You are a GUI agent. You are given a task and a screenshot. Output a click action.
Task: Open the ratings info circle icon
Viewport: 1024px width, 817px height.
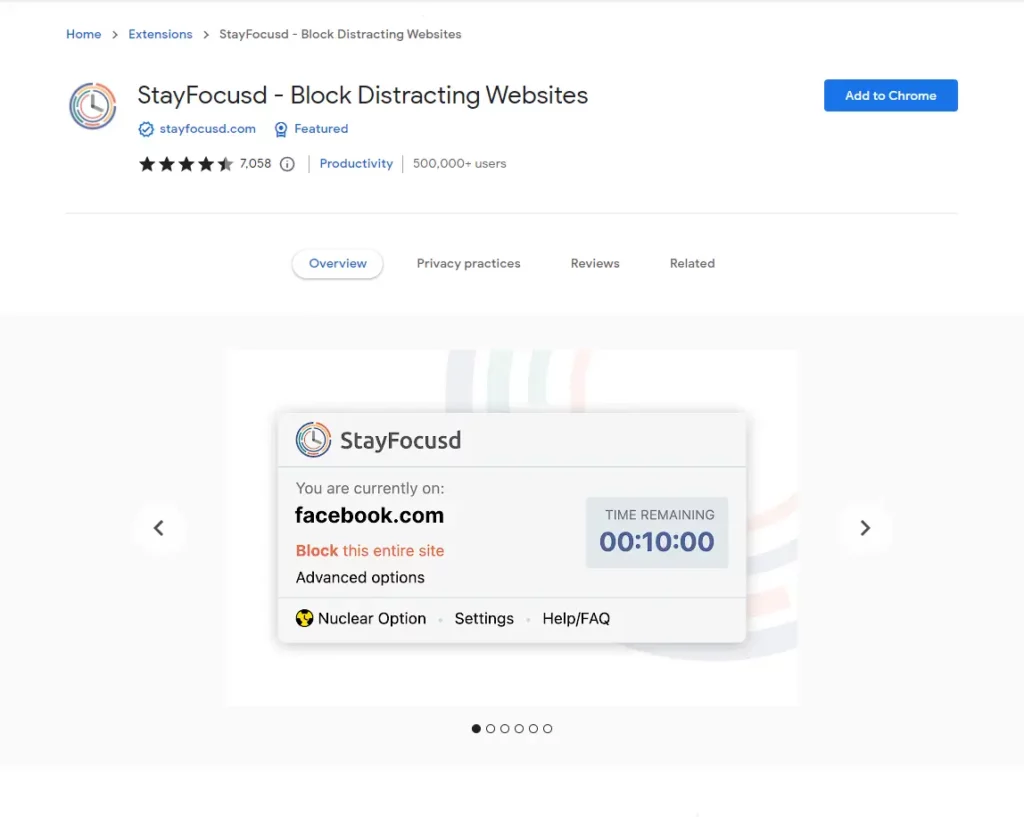click(x=287, y=164)
